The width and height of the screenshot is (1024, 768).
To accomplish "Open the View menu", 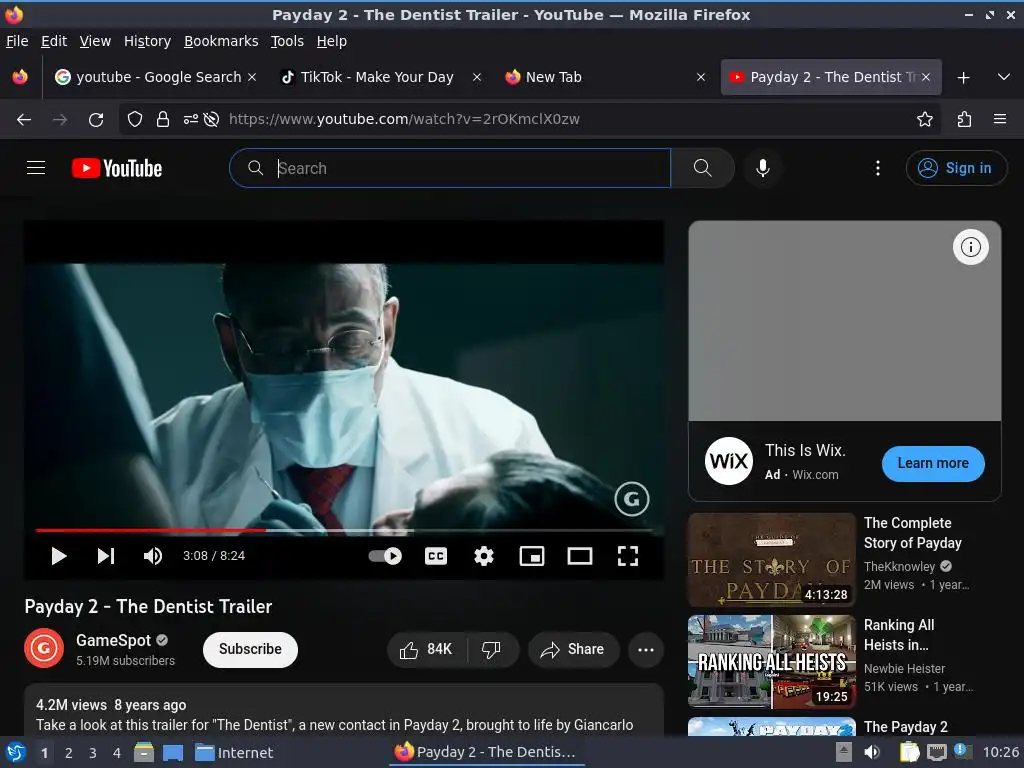I will tap(95, 40).
